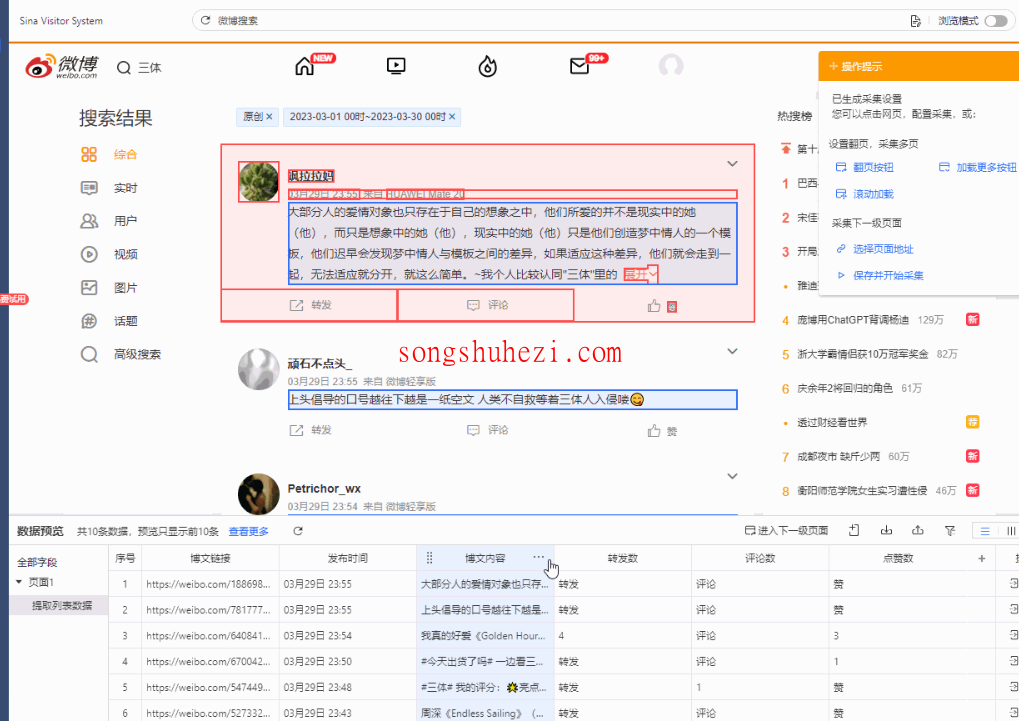Viewport: 1019px width, 721px height.
Task: Click the document icon next to 浏览模式
Action: pyautogui.click(x=915, y=21)
